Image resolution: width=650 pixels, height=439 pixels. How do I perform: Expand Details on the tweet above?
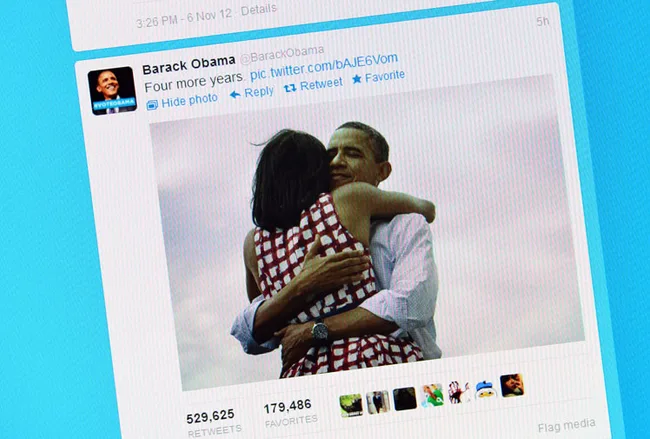click(x=259, y=10)
